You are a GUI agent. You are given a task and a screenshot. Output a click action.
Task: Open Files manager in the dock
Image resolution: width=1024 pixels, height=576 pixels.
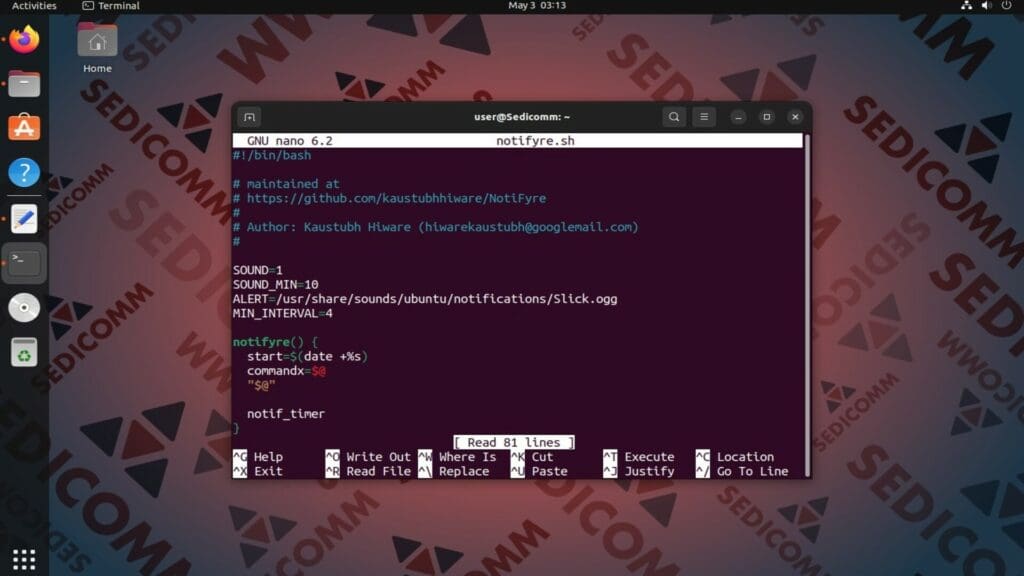(24, 84)
